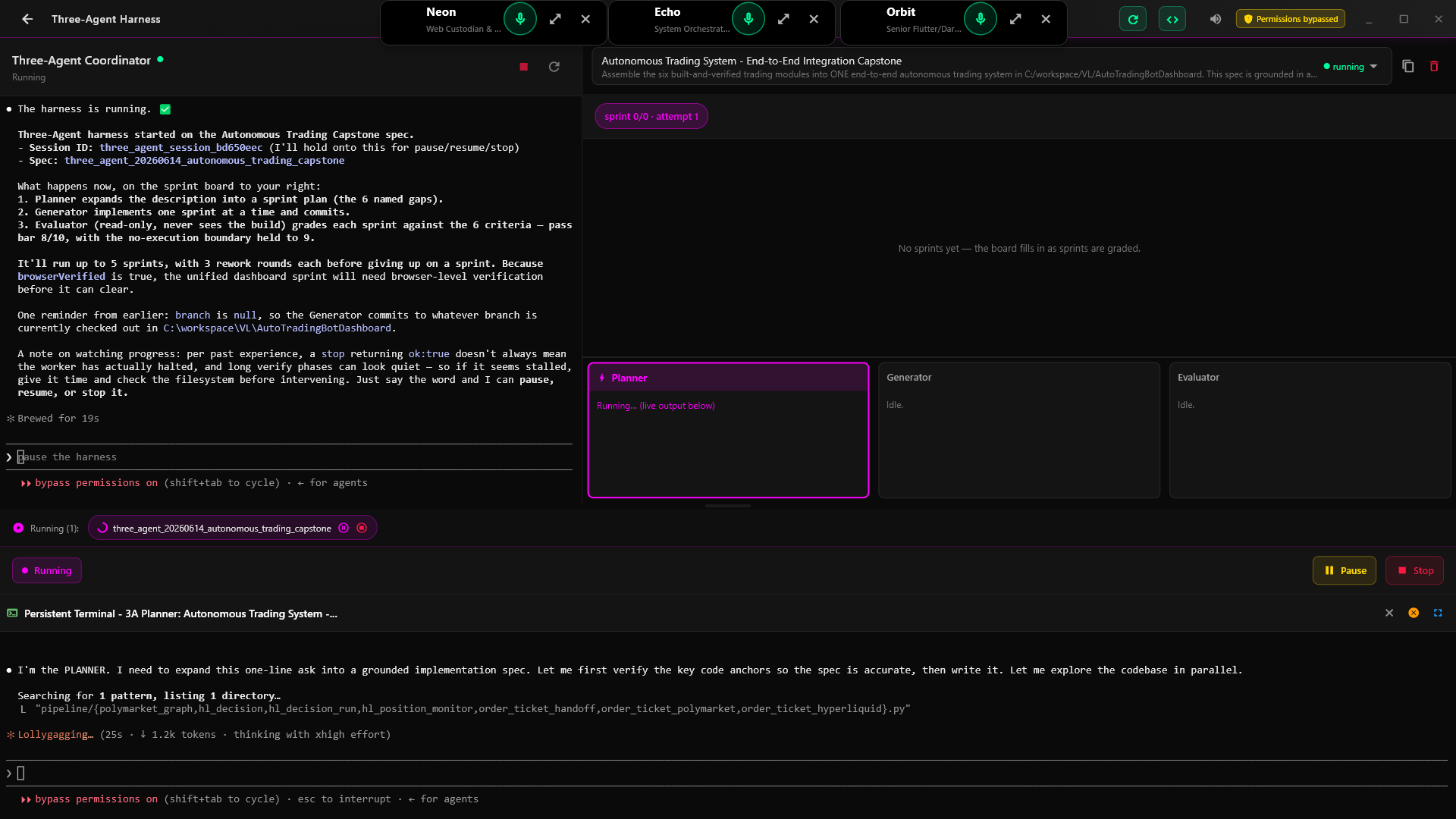
Task: Close the Persistent Terminal panel
Action: pos(1389,613)
